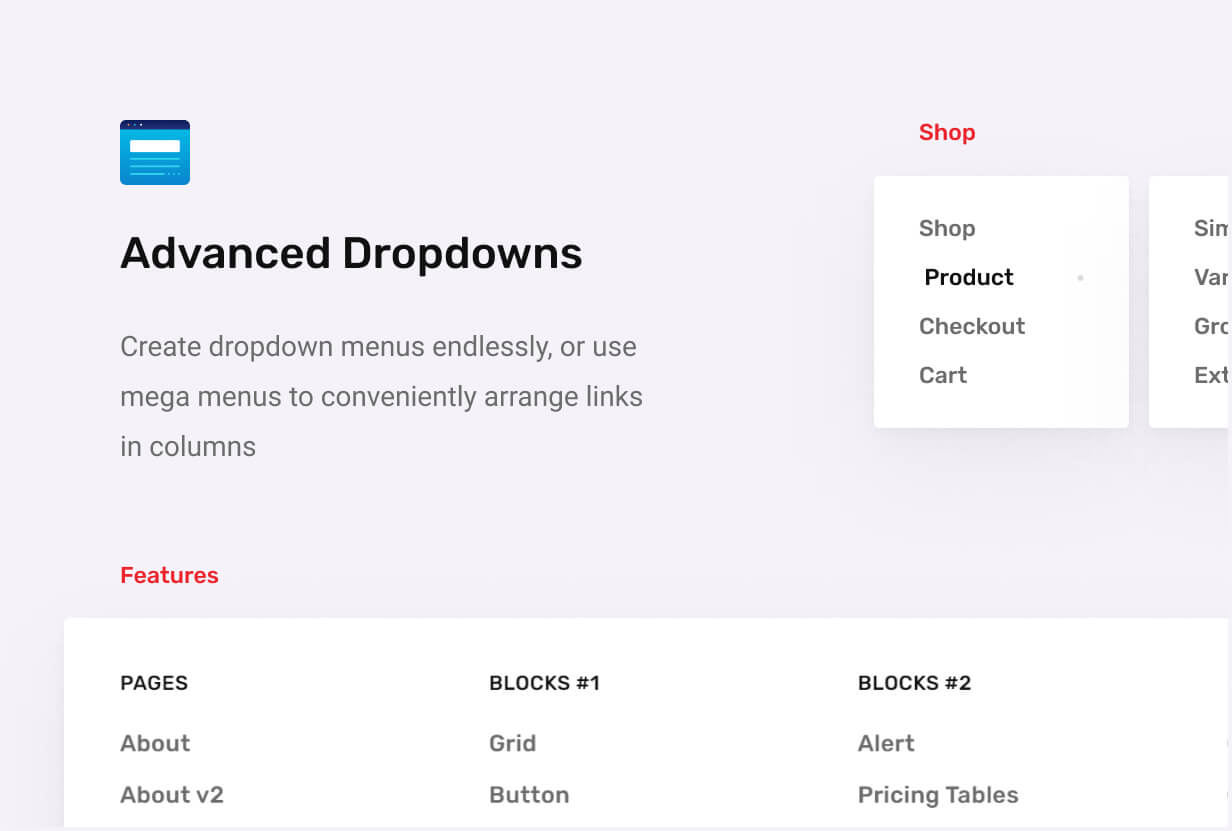This screenshot has height=831, width=1232.
Task: Open the Cart menu item
Action: pos(943,375)
